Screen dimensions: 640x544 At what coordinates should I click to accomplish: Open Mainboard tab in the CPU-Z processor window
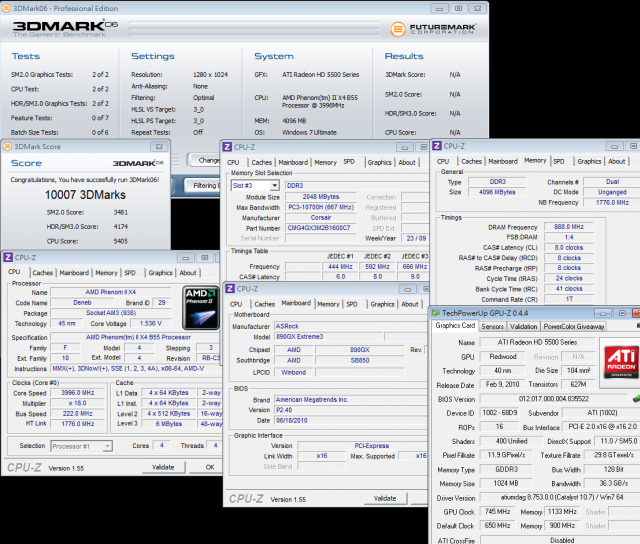click(x=74, y=273)
